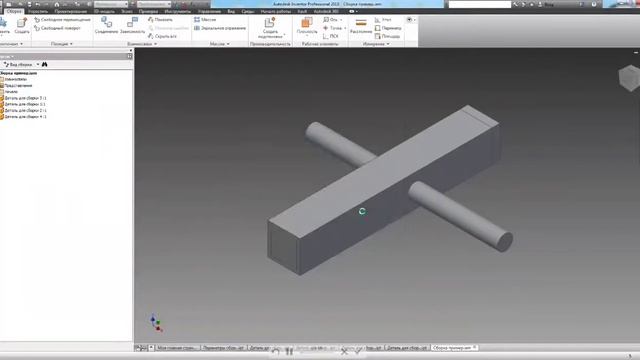Select Свободный поворот tool
This screenshot has height=360, width=640.
coord(58,28)
